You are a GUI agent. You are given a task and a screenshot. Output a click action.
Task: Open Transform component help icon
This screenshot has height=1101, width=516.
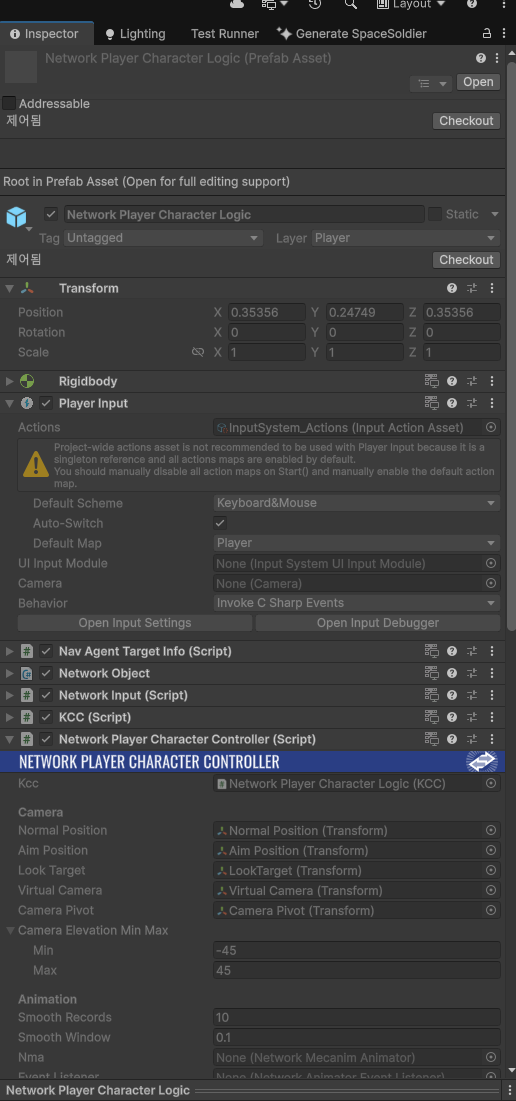(x=452, y=289)
